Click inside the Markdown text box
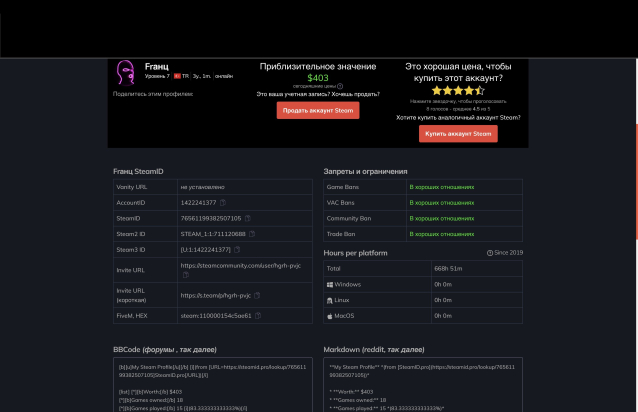 click(422, 385)
